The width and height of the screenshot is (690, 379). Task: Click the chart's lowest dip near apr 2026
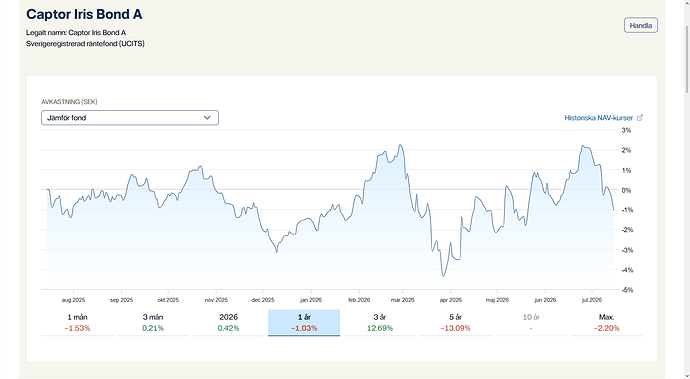tap(444, 276)
